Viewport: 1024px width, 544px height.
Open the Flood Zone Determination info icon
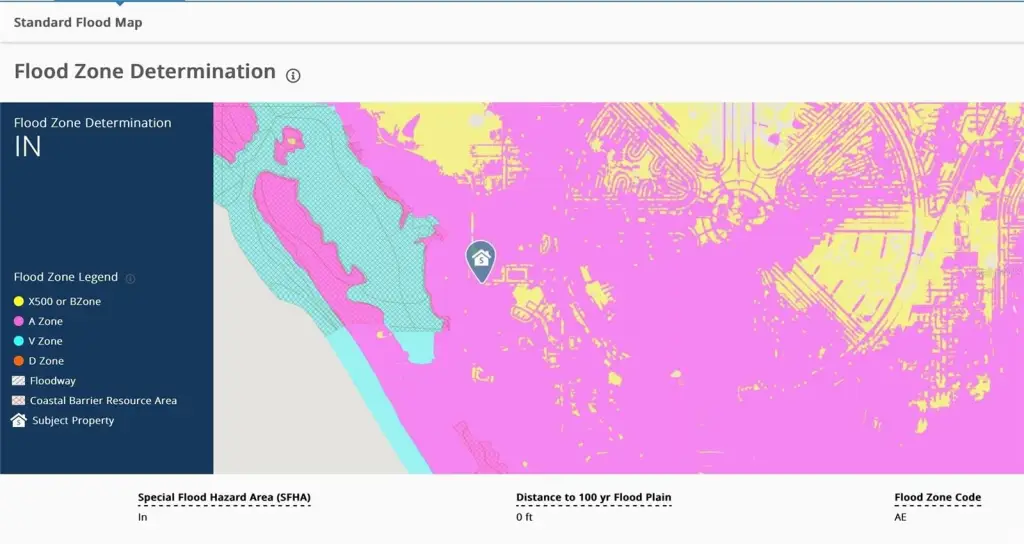[293, 75]
